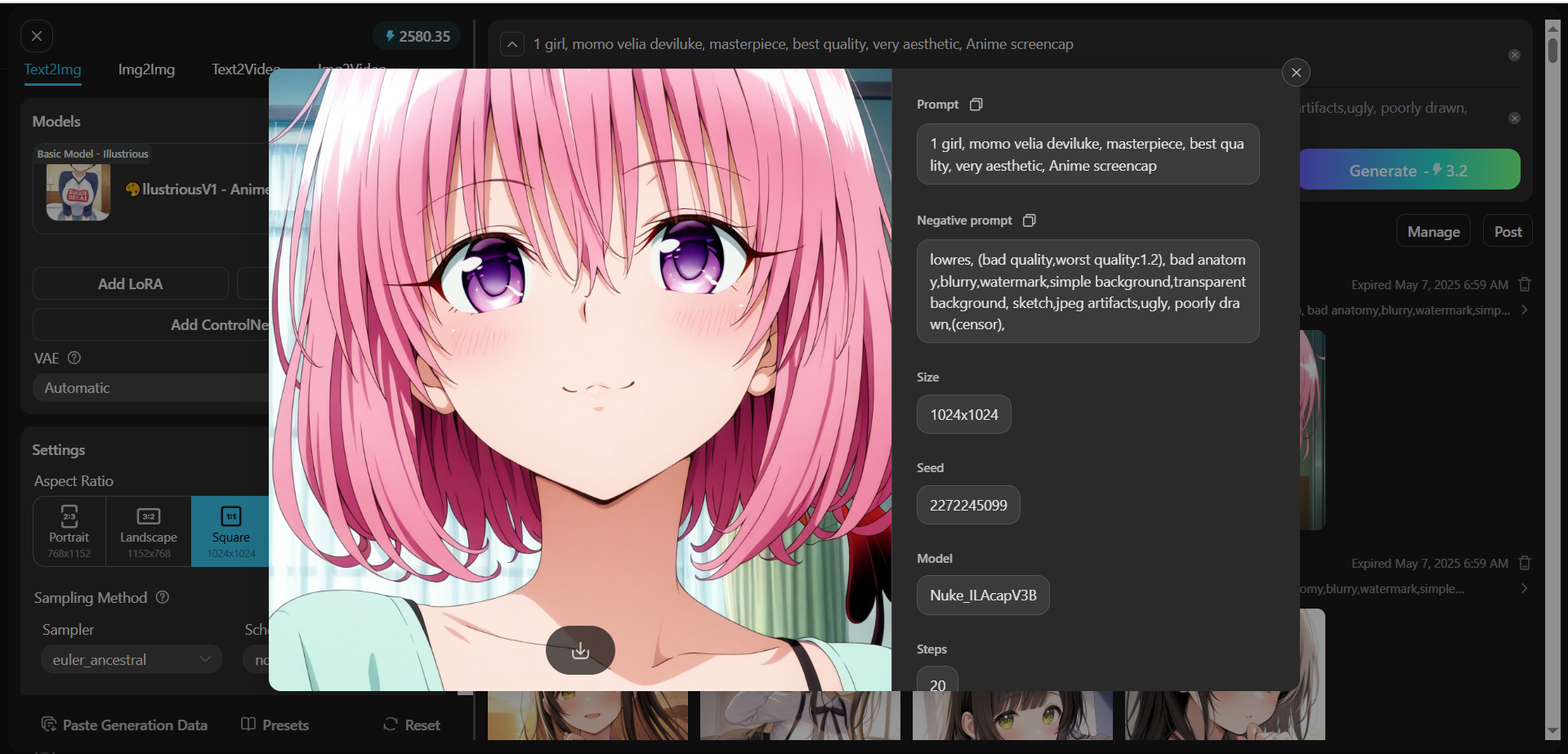1568x754 pixels.
Task: Clear the positive prompt field
Action: [1514, 55]
